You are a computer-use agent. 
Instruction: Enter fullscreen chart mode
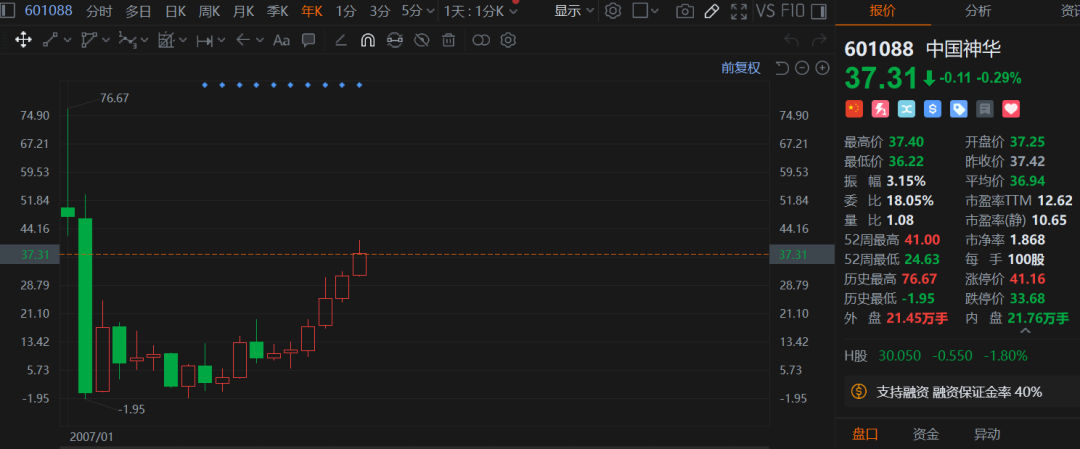click(739, 10)
